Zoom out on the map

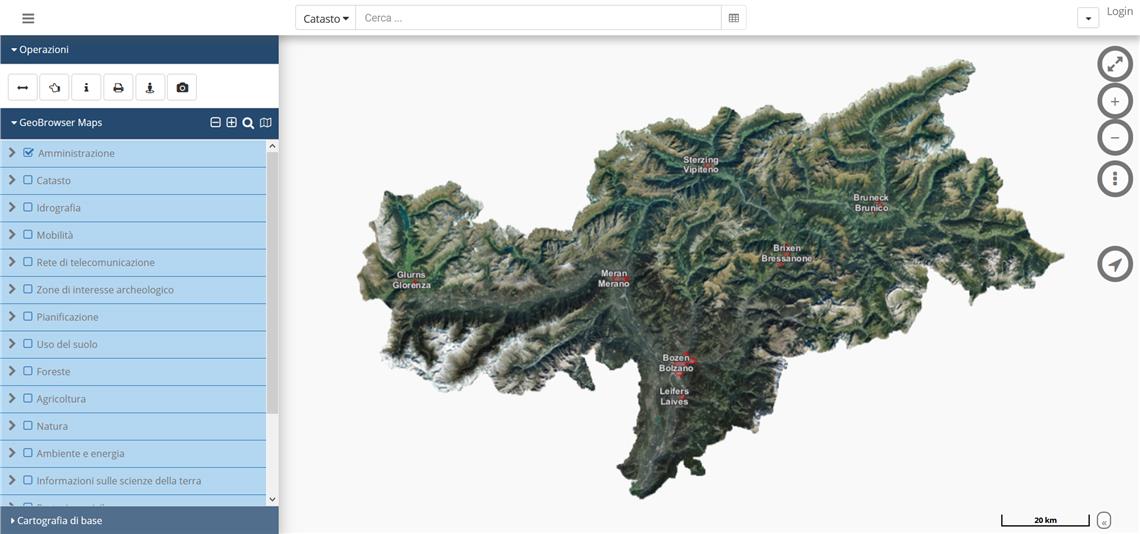[1115, 137]
